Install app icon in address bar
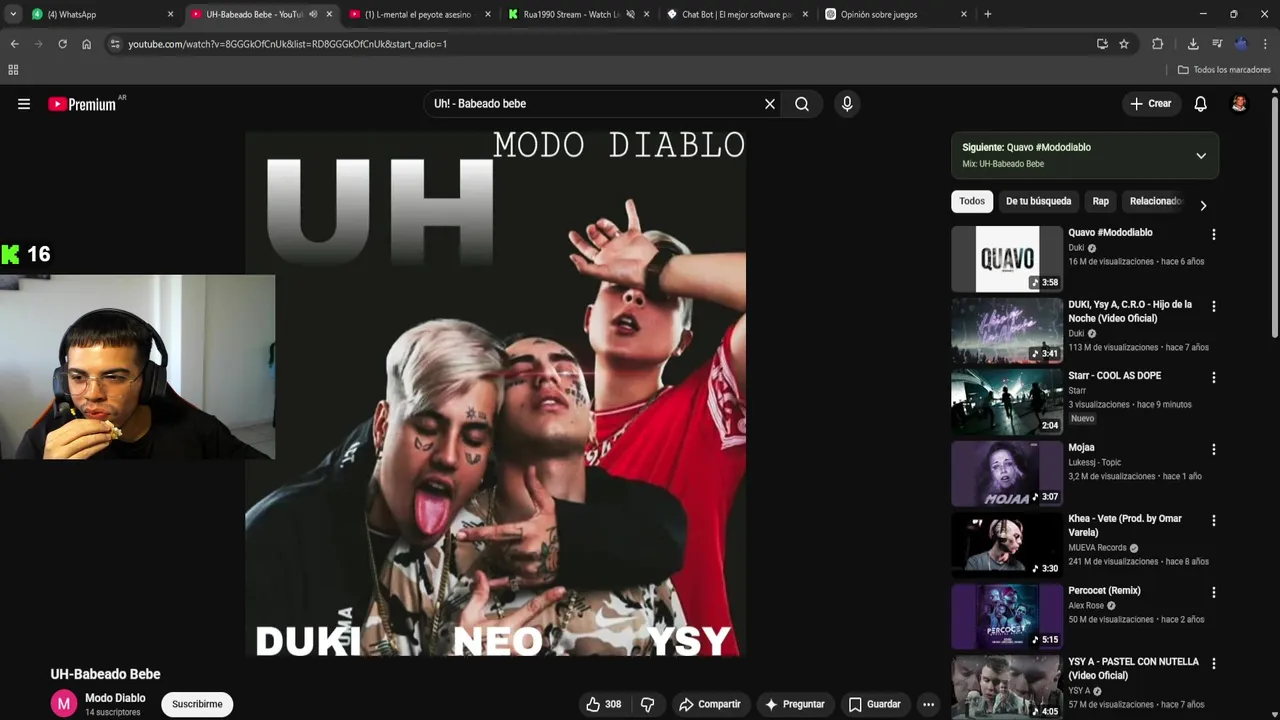This screenshot has height=720, width=1280. (x=1102, y=44)
